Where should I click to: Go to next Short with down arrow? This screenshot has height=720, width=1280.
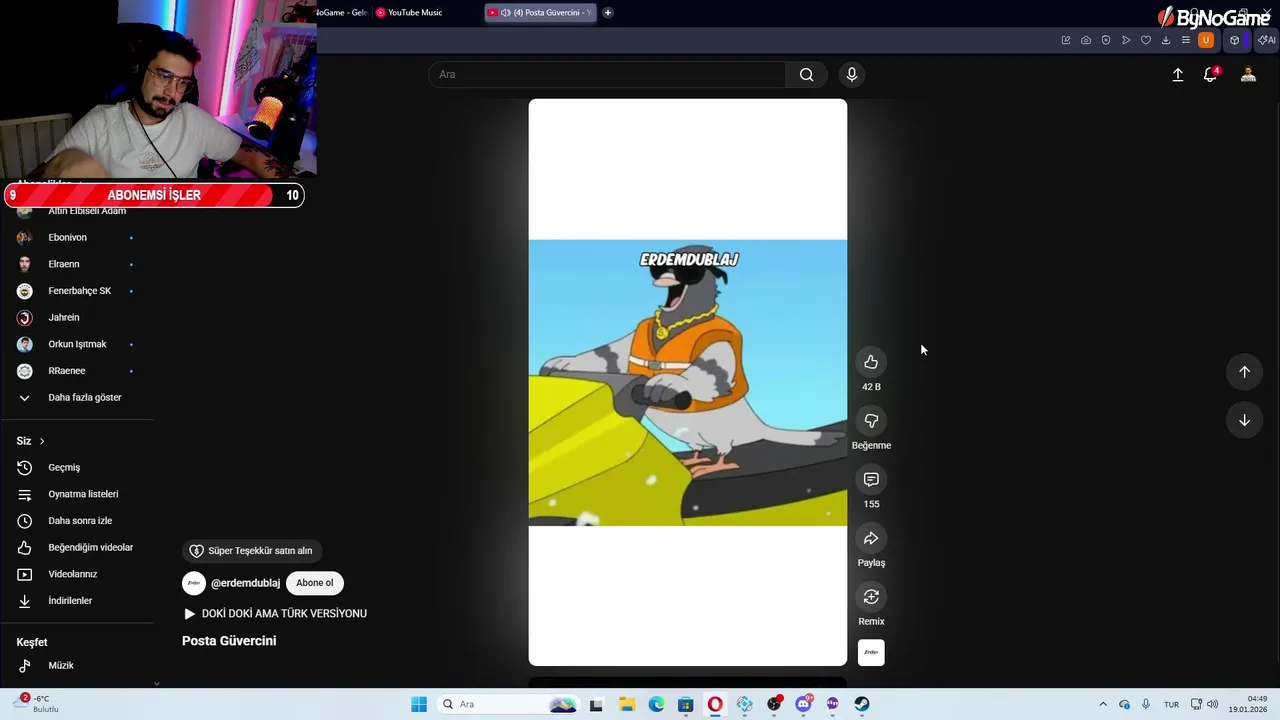(x=1244, y=421)
